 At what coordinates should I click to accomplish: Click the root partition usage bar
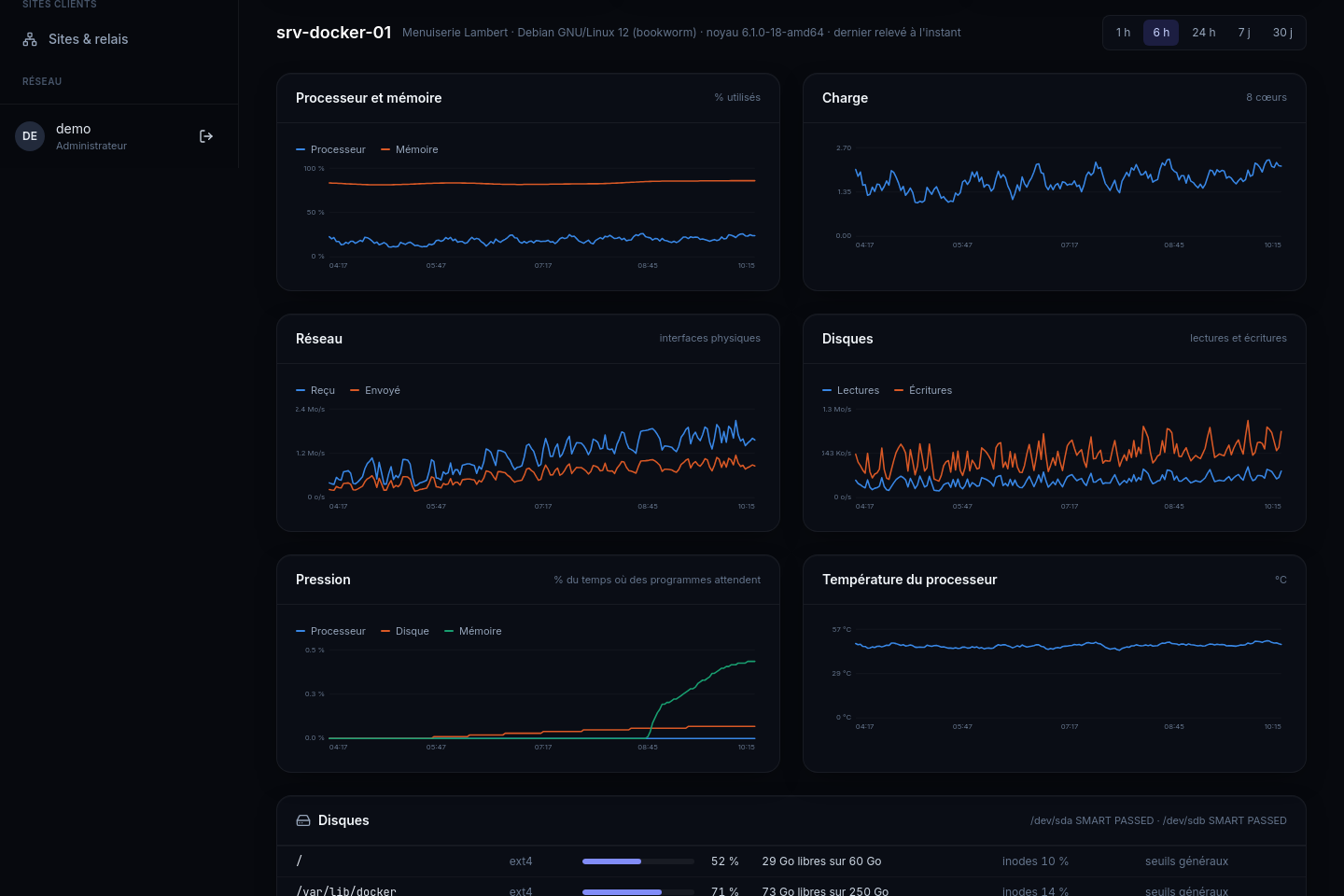(638, 861)
